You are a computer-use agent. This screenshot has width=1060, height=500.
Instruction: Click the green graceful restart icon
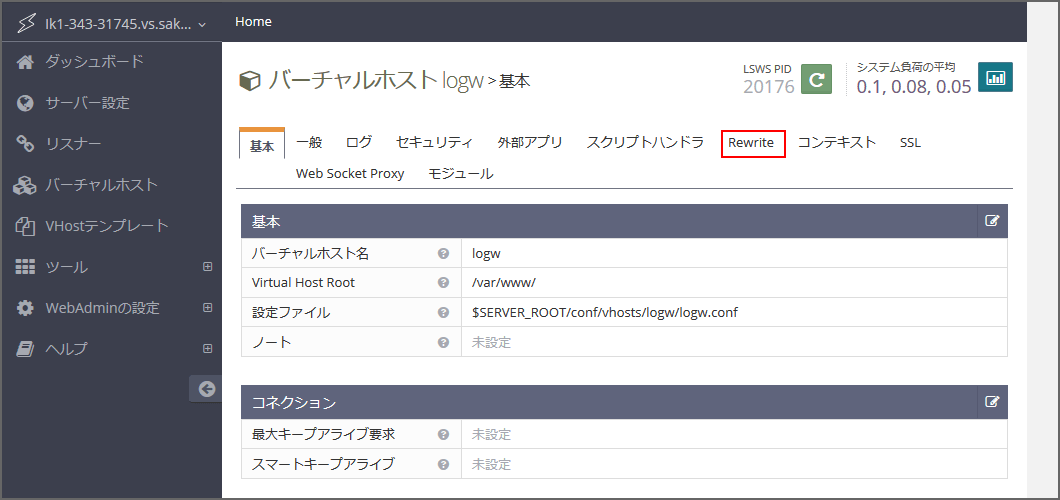(818, 79)
